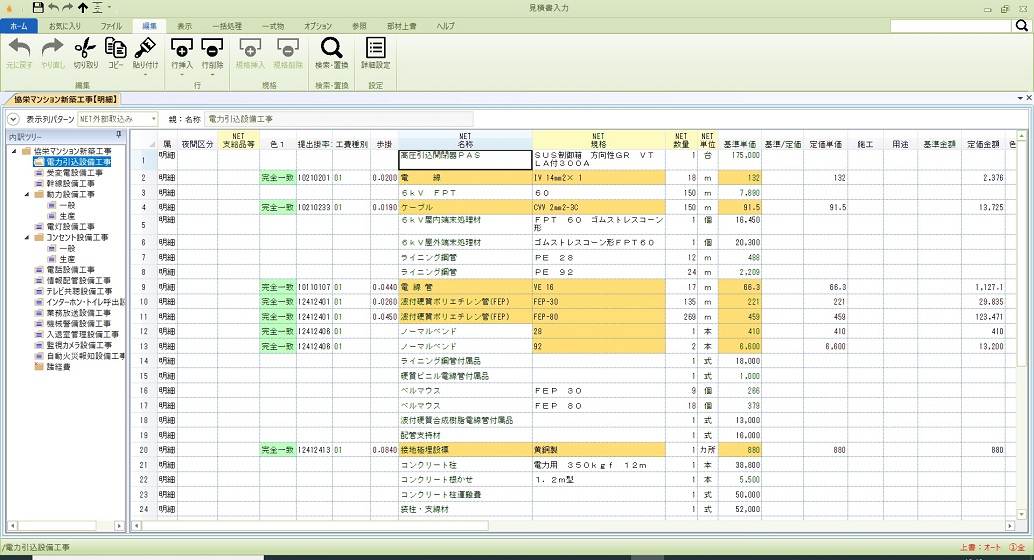The width and height of the screenshot is (1034, 560).
Task: Open the ヘルプ ribbon tab
Action: click(x=446, y=26)
